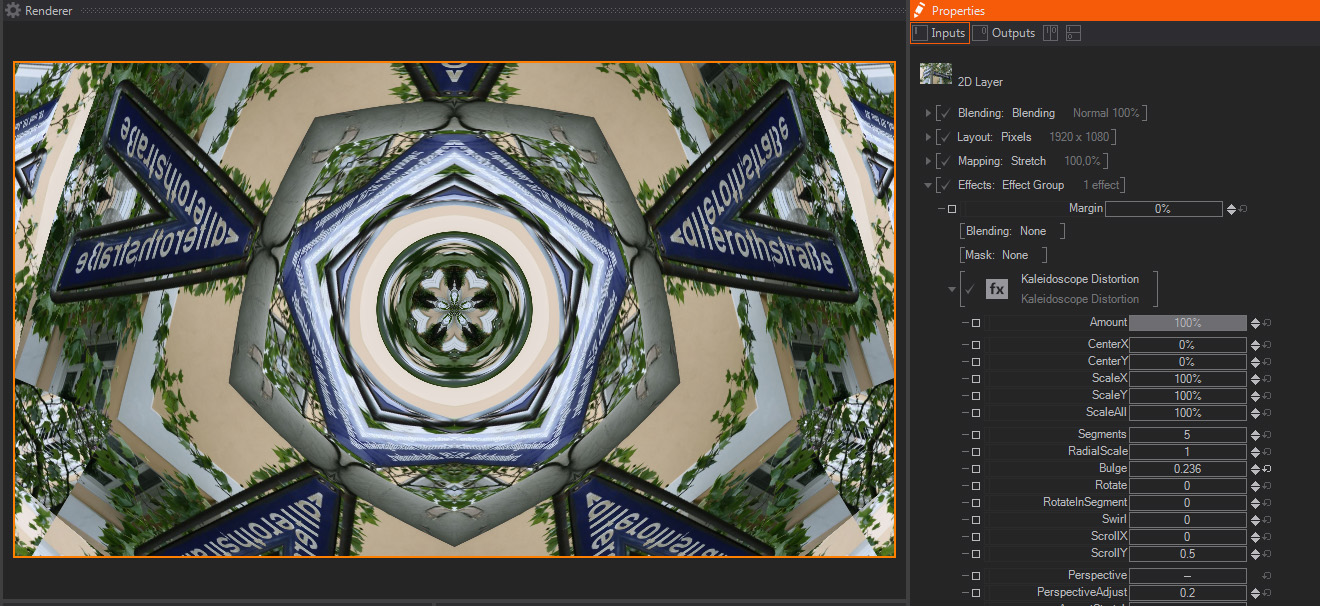1320x606 pixels.
Task: Click the fx icon of Kaleidoscope Distortion
Action: click(997, 289)
